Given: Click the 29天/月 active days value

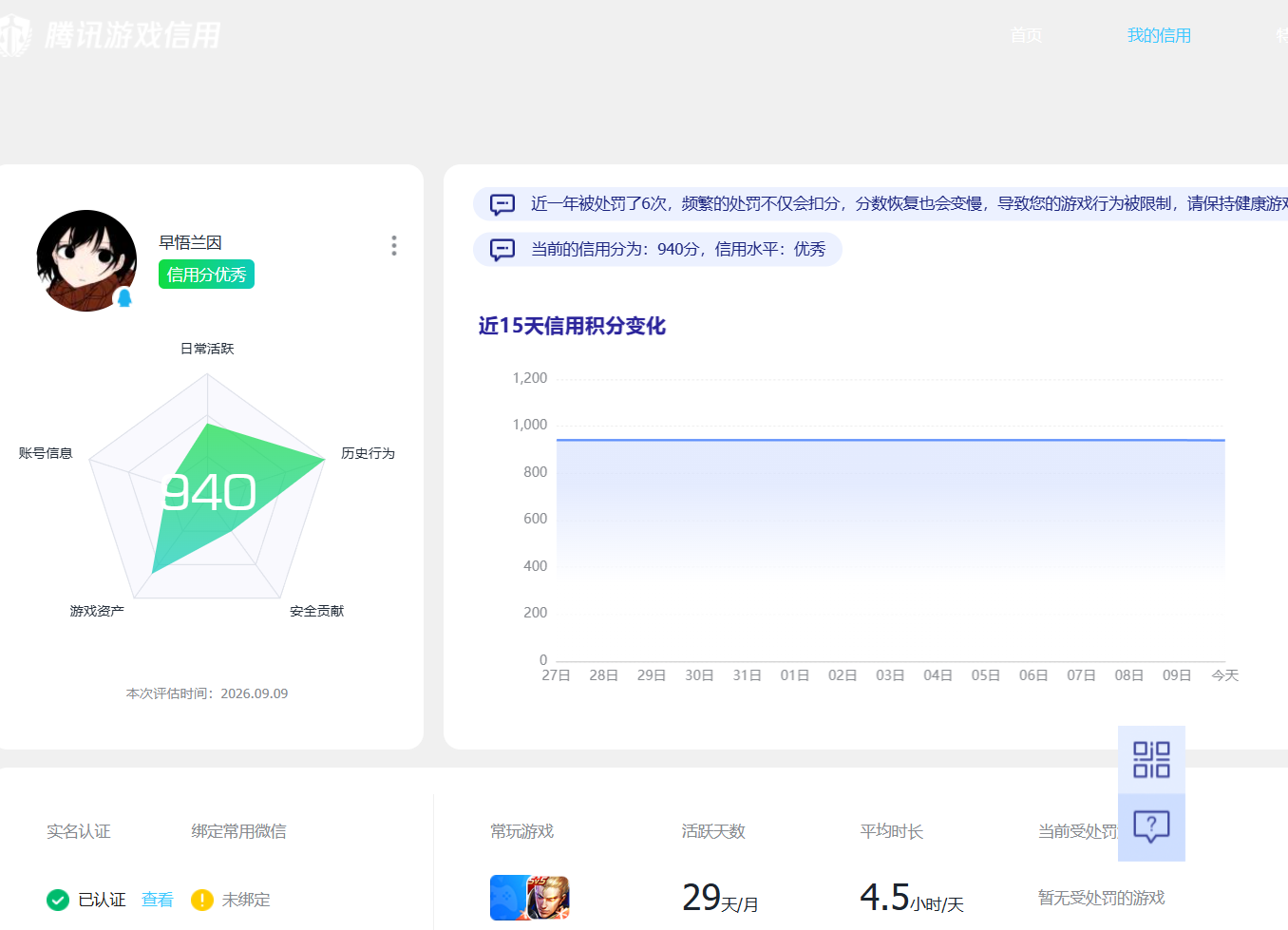Looking at the screenshot, I should [720, 898].
